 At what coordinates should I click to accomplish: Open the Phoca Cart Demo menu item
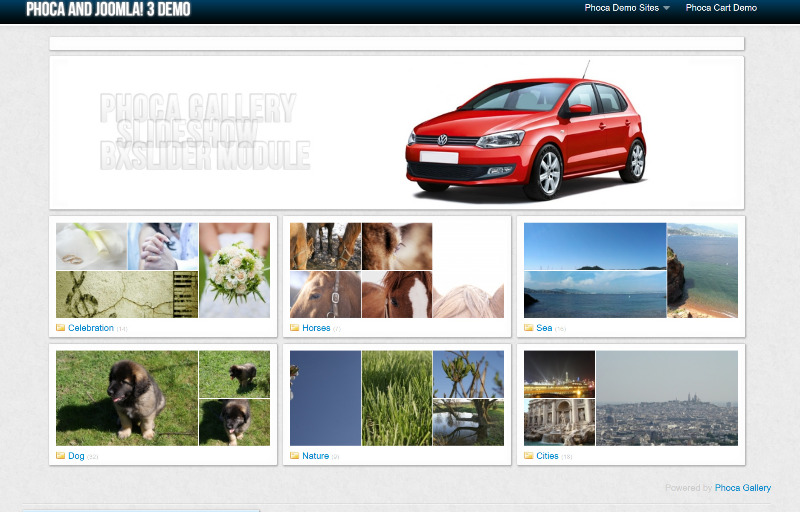721,8
